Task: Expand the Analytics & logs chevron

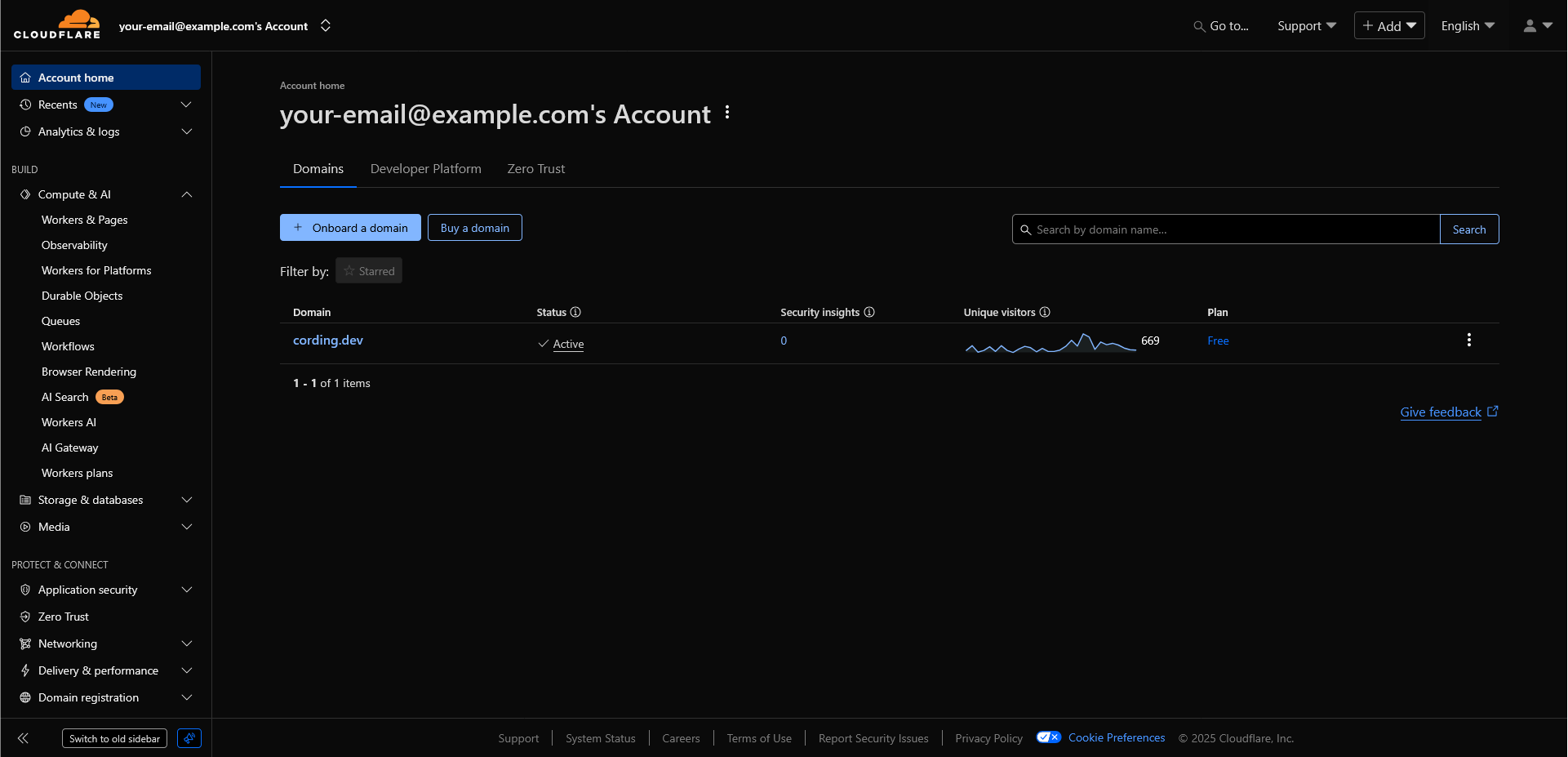Action: point(186,131)
